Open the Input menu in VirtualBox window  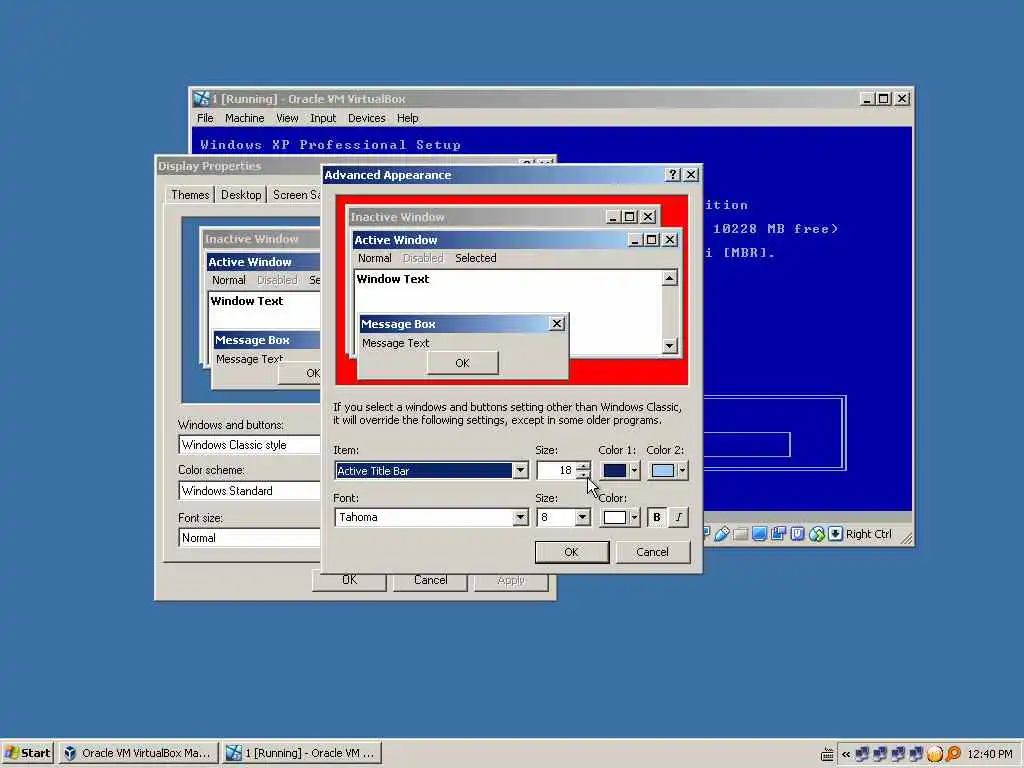pyautogui.click(x=323, y=118)
